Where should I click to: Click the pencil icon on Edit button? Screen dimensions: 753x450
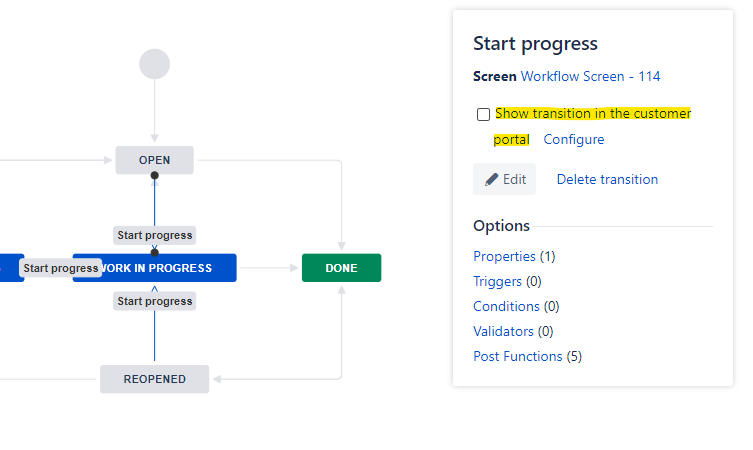pos(491,180)
